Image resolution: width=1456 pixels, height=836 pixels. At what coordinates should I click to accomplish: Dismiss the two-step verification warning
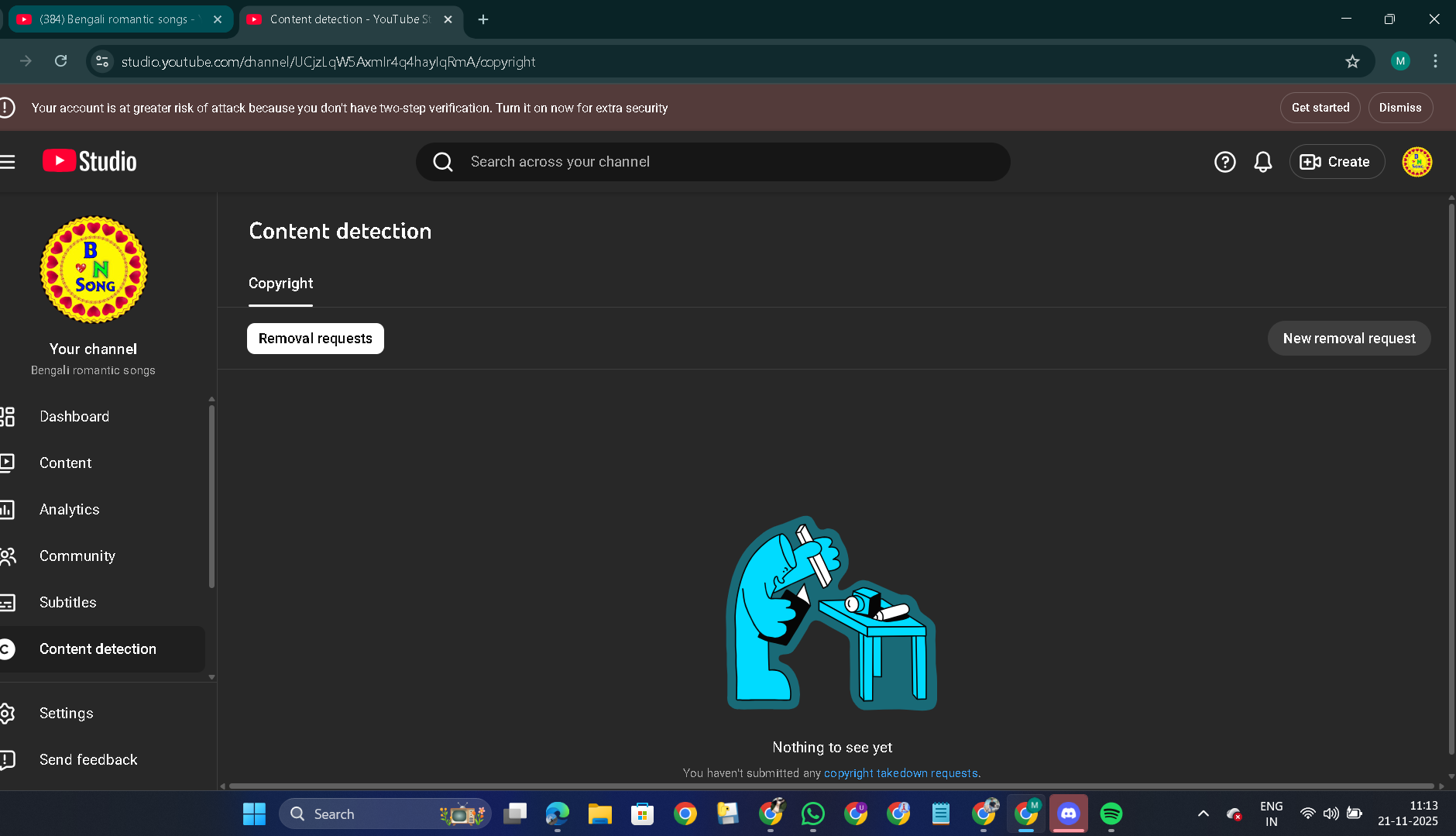point(1399,108)
